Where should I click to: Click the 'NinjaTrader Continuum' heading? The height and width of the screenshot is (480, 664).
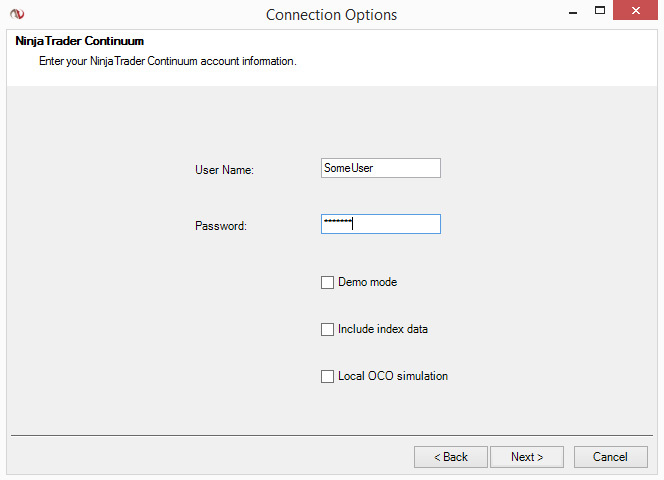(80, 41)
